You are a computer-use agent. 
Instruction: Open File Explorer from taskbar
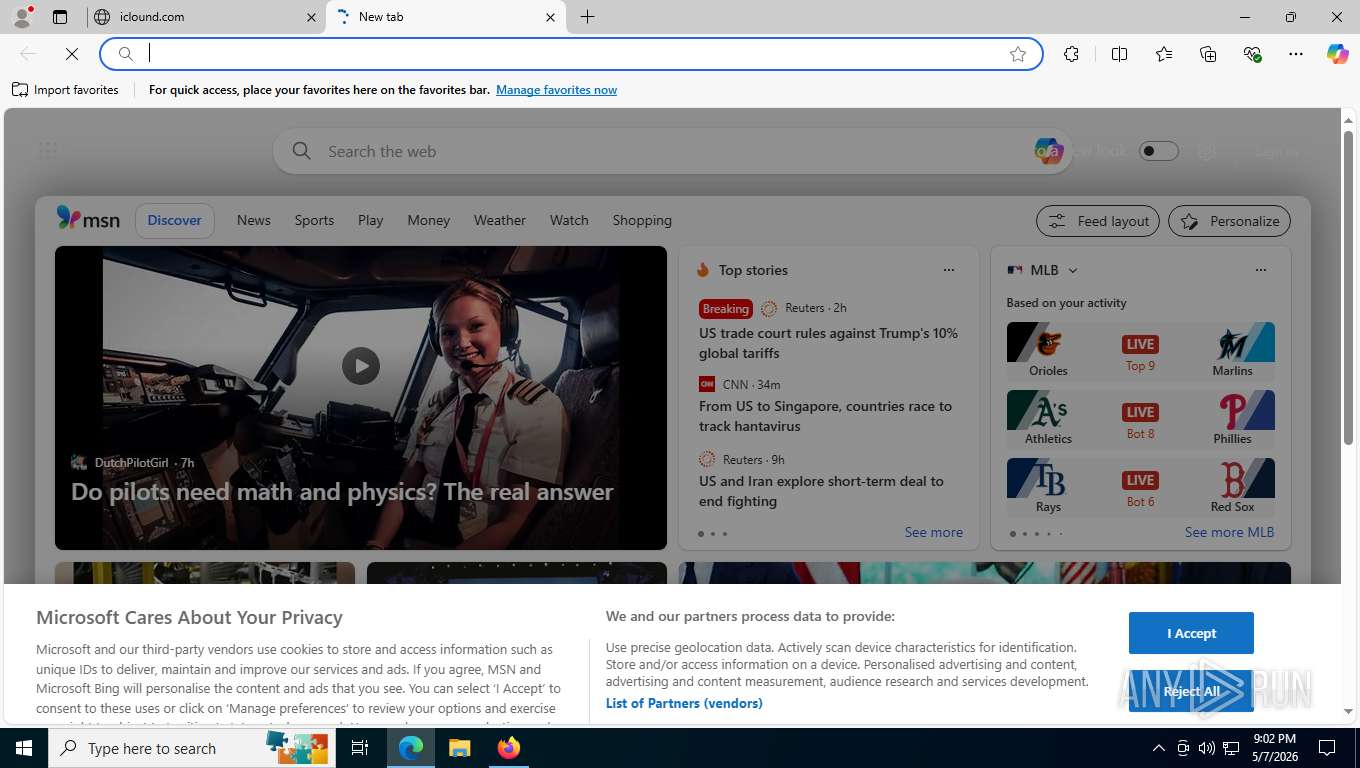point(459,748)
